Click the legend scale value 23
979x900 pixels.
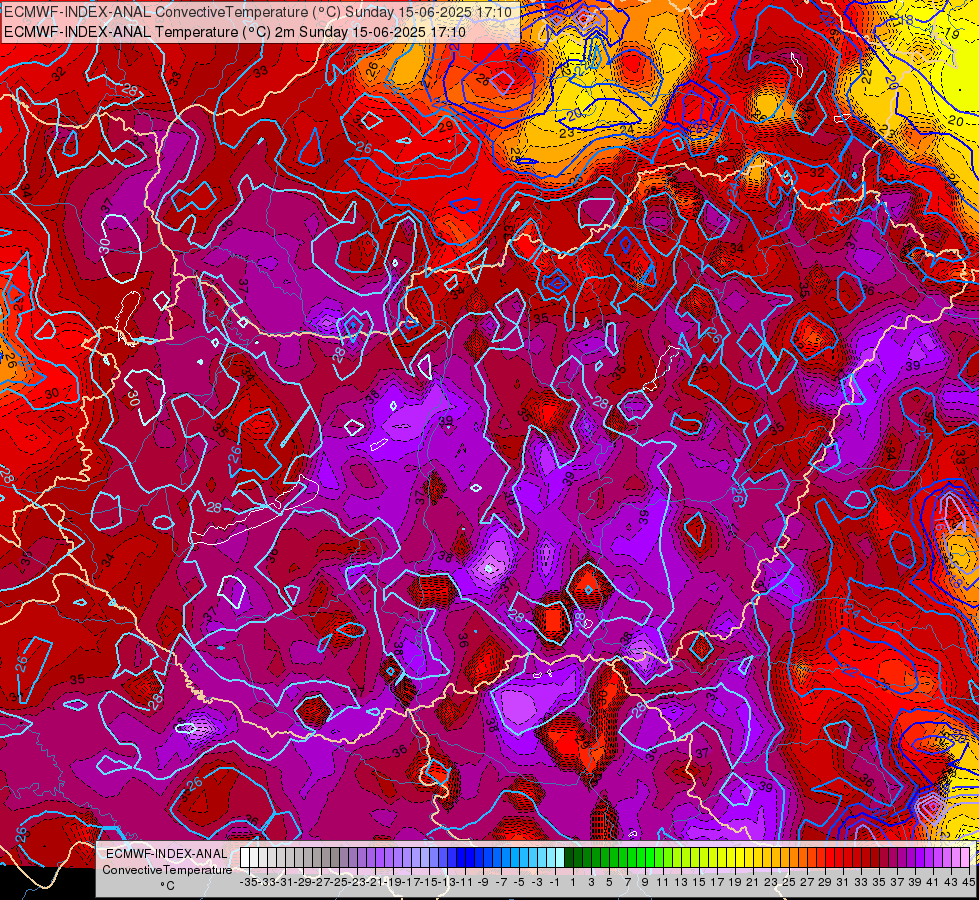click(771, 882)
